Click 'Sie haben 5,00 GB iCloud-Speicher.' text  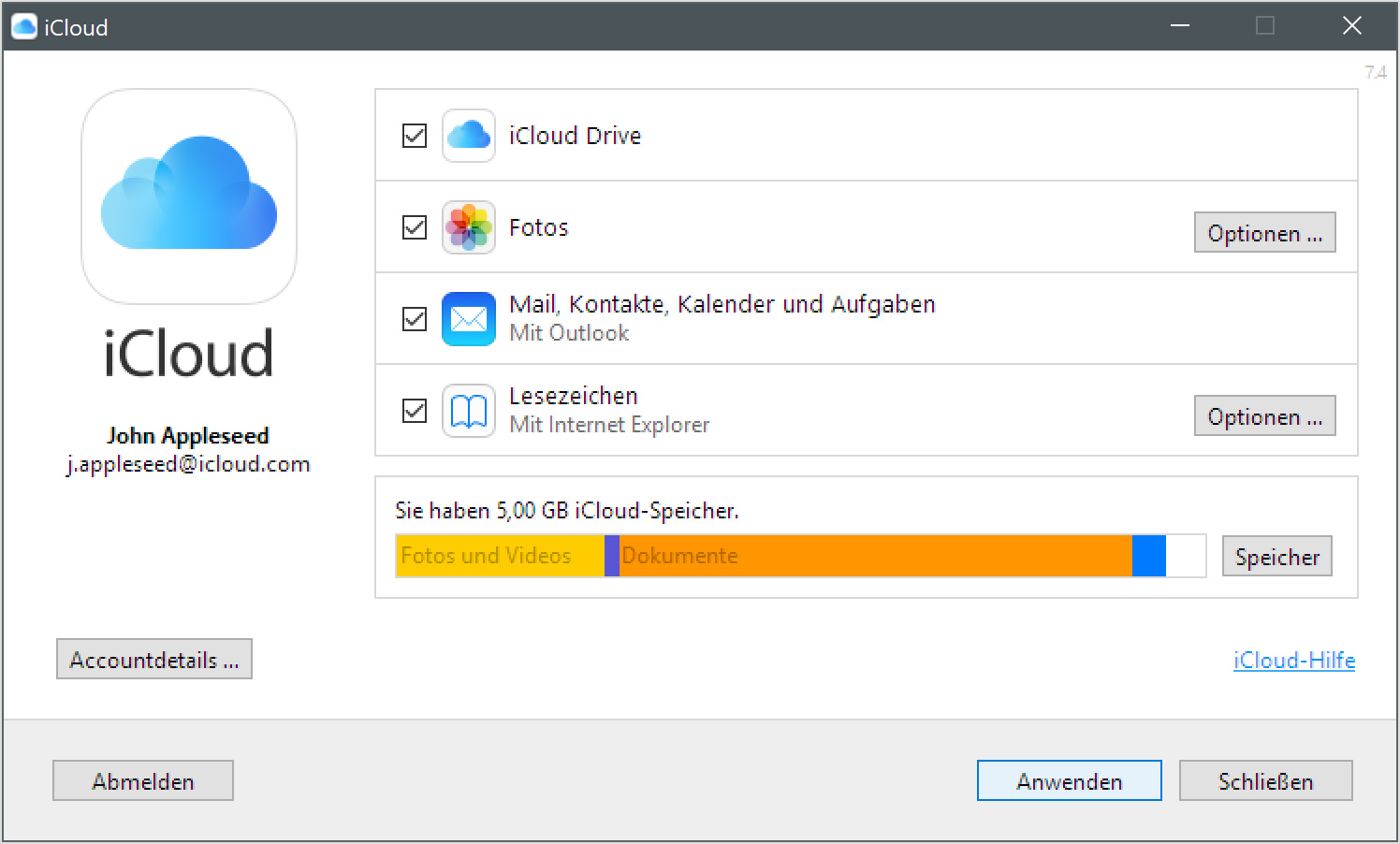567,511
